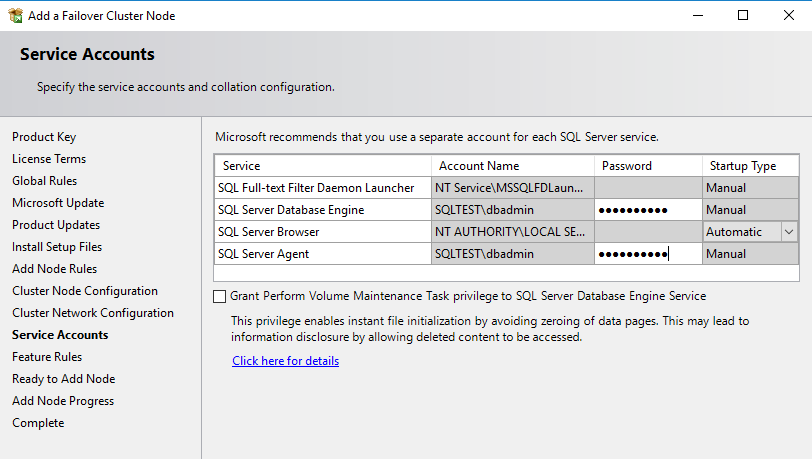Screen dimensions: 812x459
Task: Minimize the Add a Failover Cluster Node window
Action: tap(698, 16)
